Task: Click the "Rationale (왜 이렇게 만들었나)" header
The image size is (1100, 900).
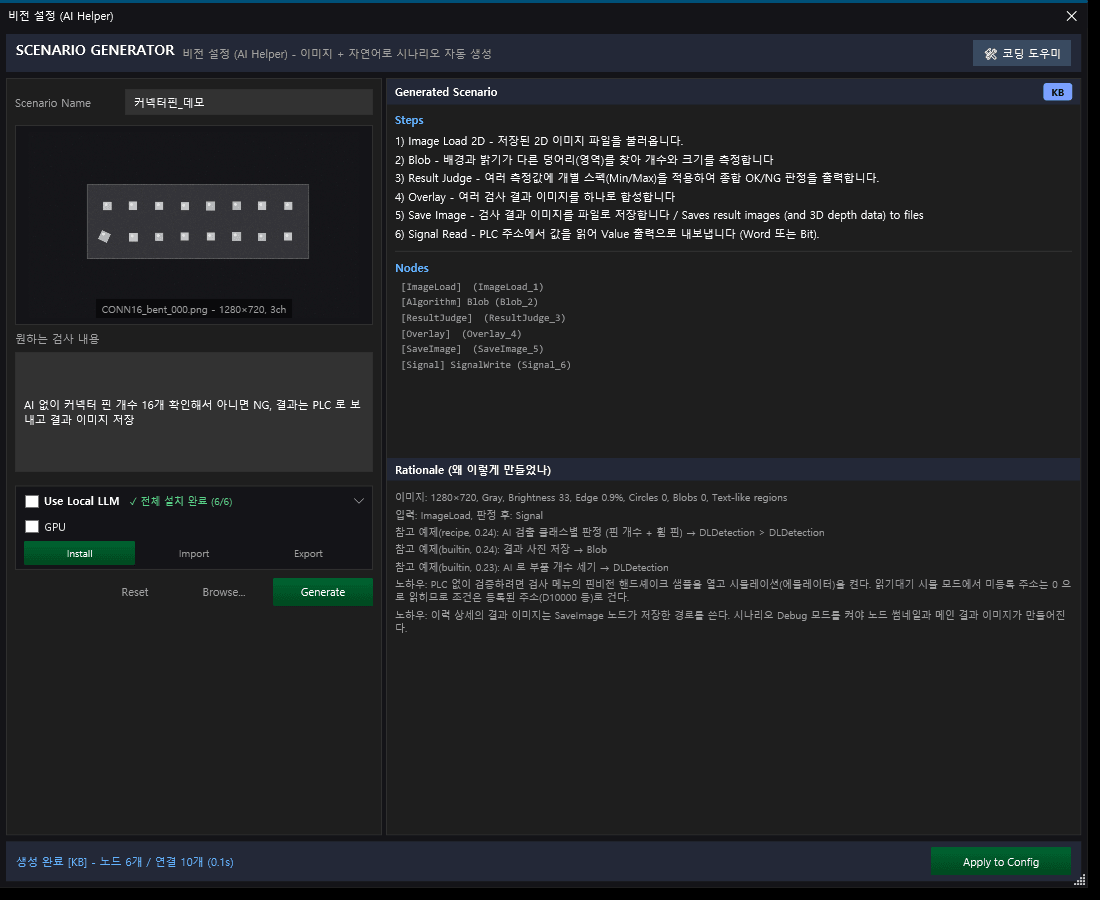Action: click(473, 470)
